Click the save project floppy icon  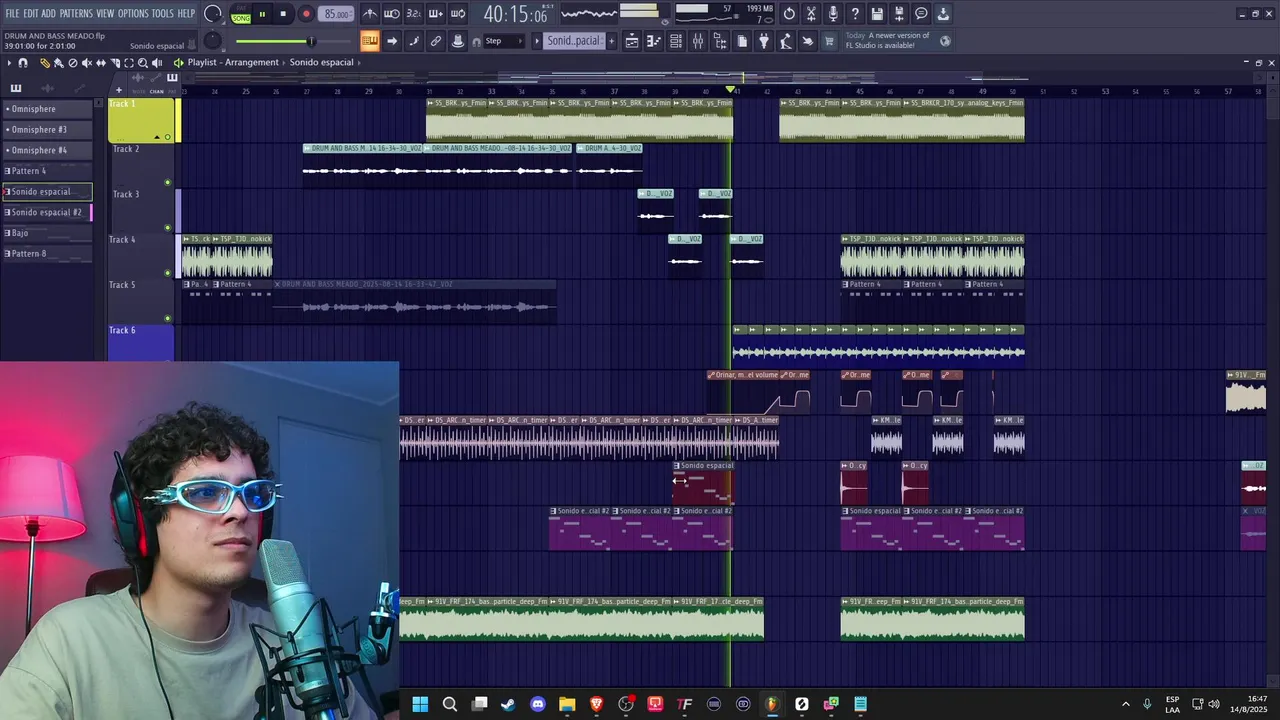877,14
